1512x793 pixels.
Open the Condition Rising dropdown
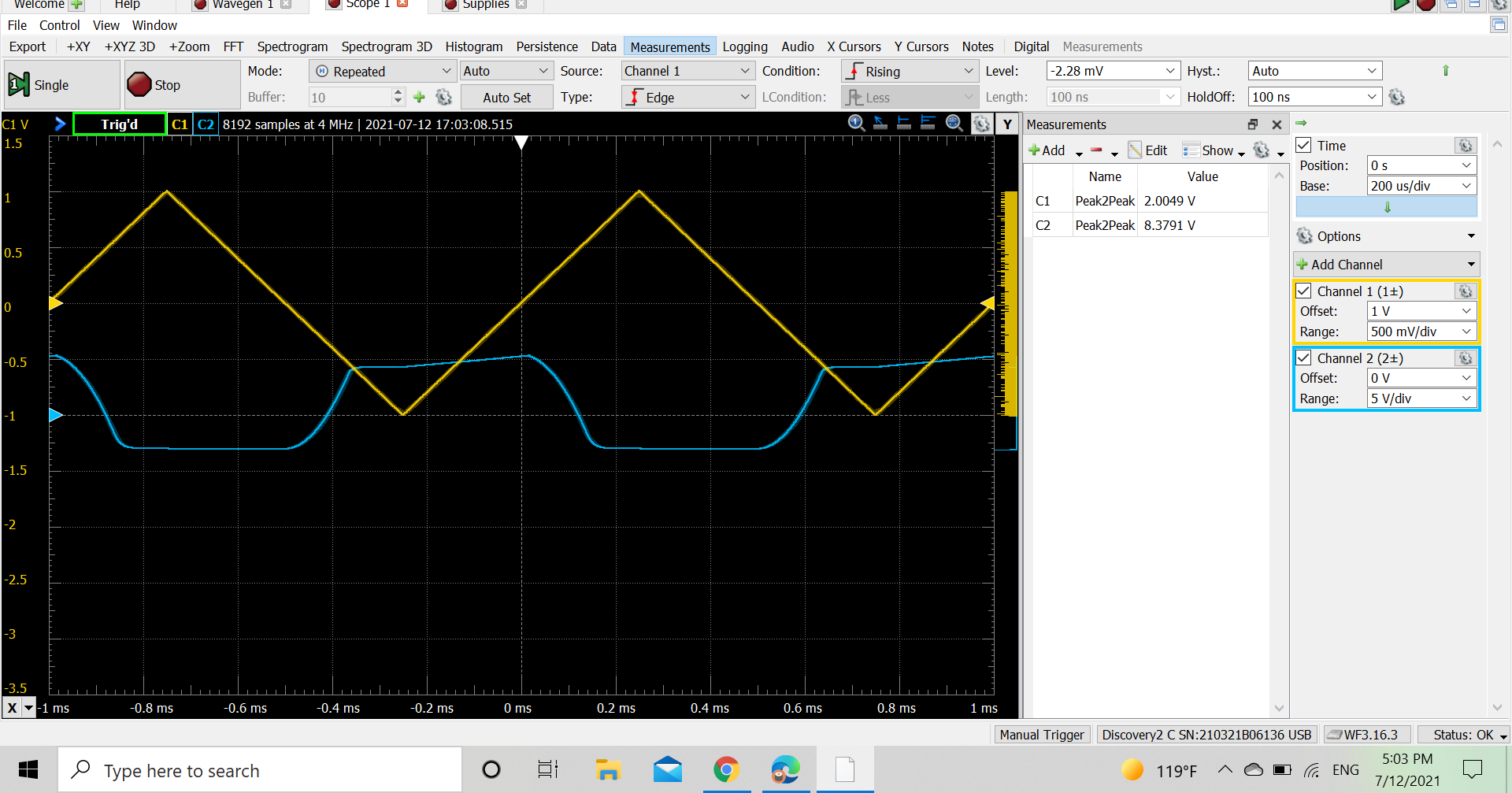[x=910, y=71]
